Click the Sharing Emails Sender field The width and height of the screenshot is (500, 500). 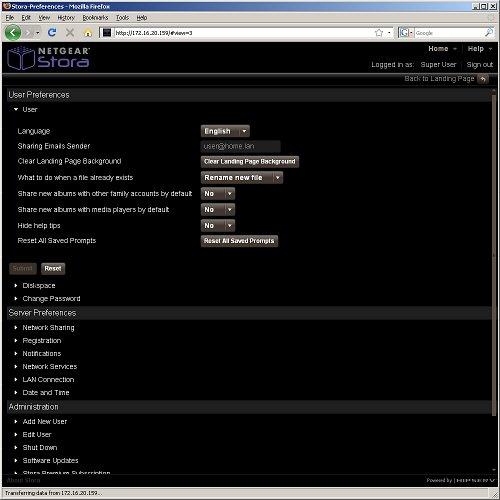[x=240, y=146]
